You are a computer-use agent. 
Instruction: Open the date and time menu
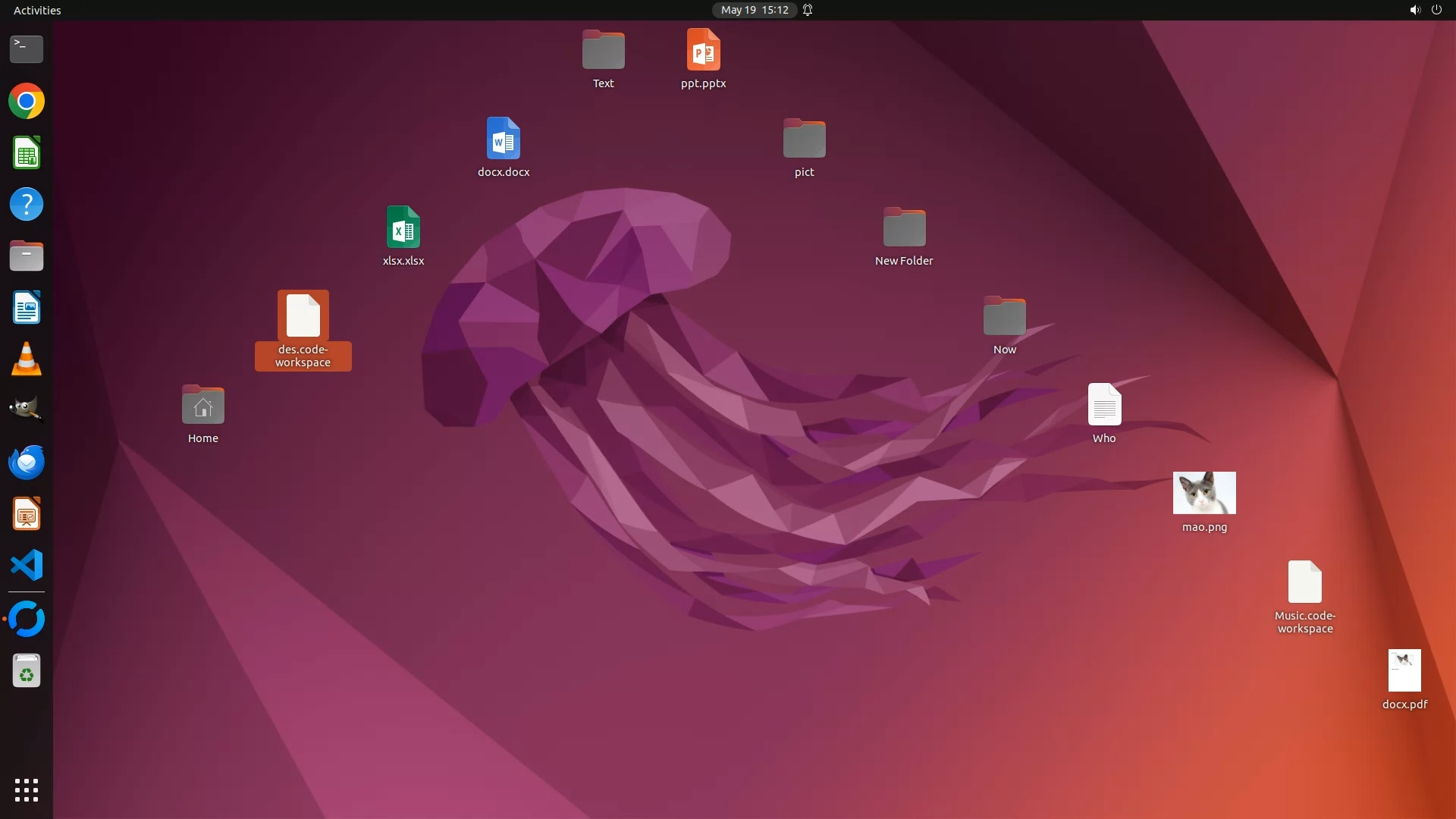click(x=754, y=10)
